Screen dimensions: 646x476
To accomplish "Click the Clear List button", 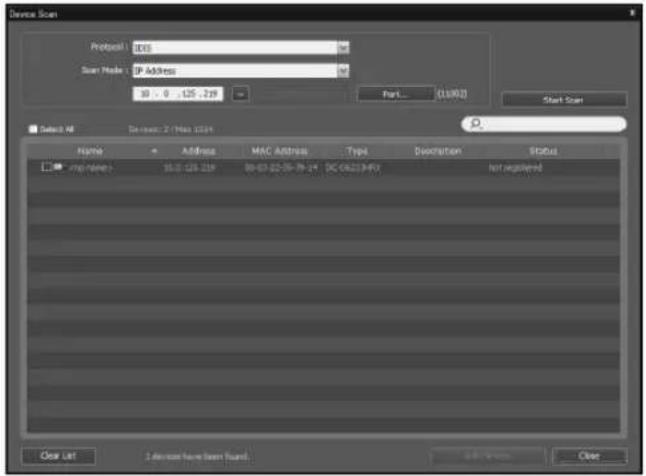I will (x=59, y=456).
